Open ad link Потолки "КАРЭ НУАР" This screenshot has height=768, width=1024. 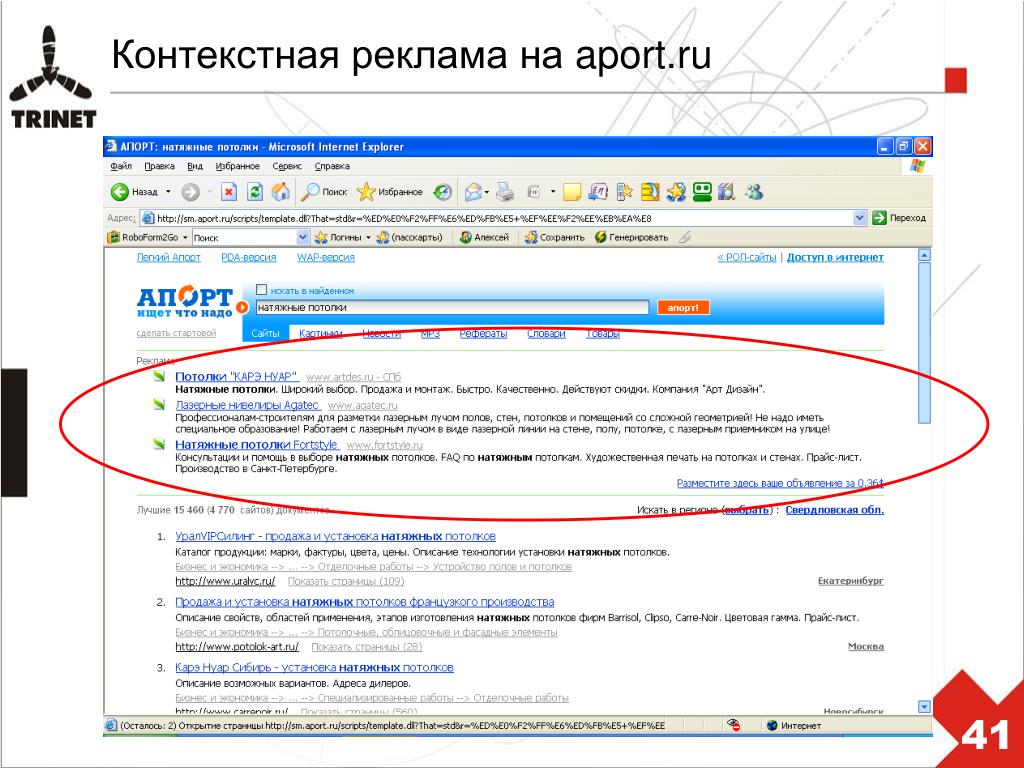(237, 377)
